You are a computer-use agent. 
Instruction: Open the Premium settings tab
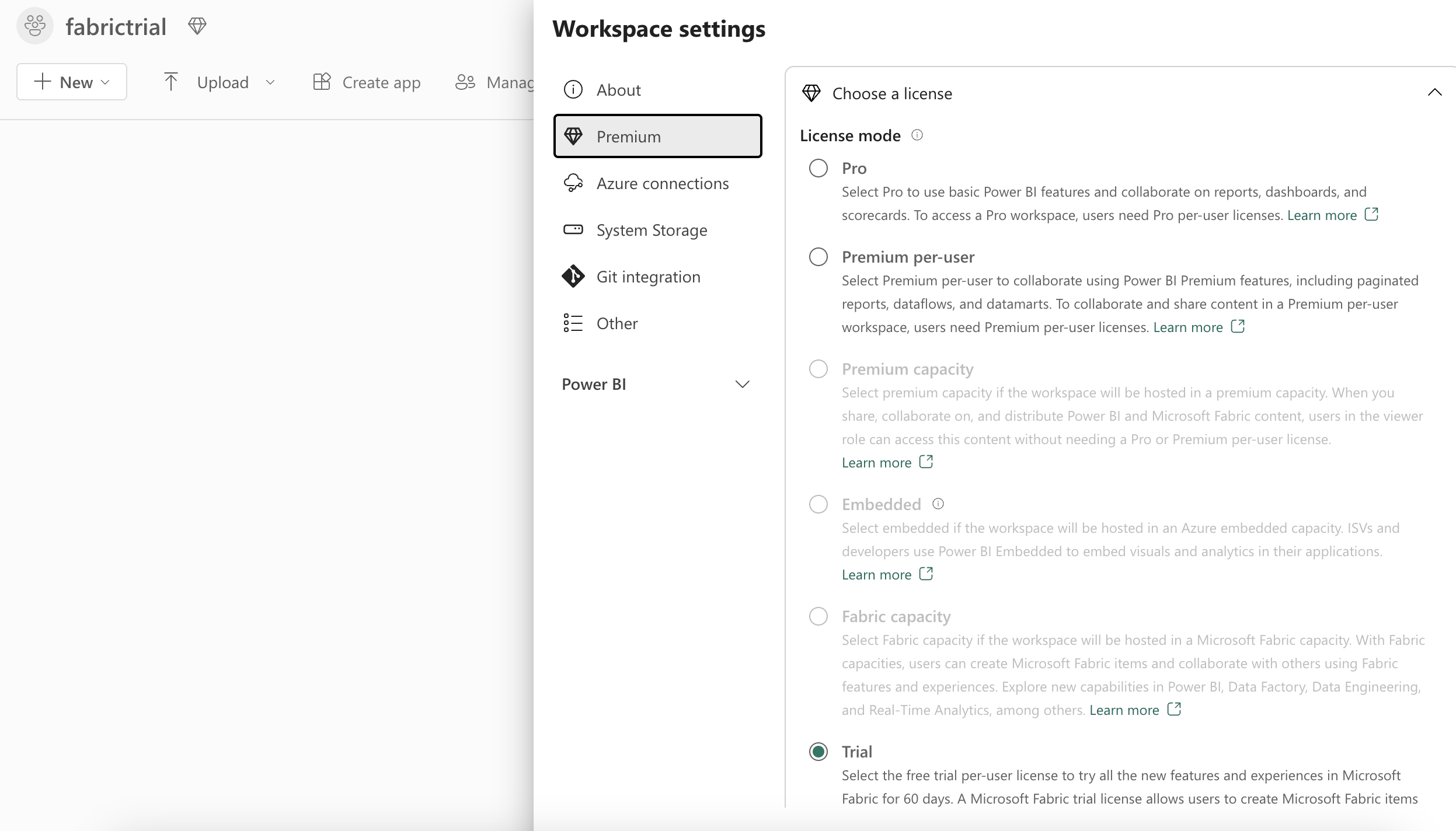point(658,136)
